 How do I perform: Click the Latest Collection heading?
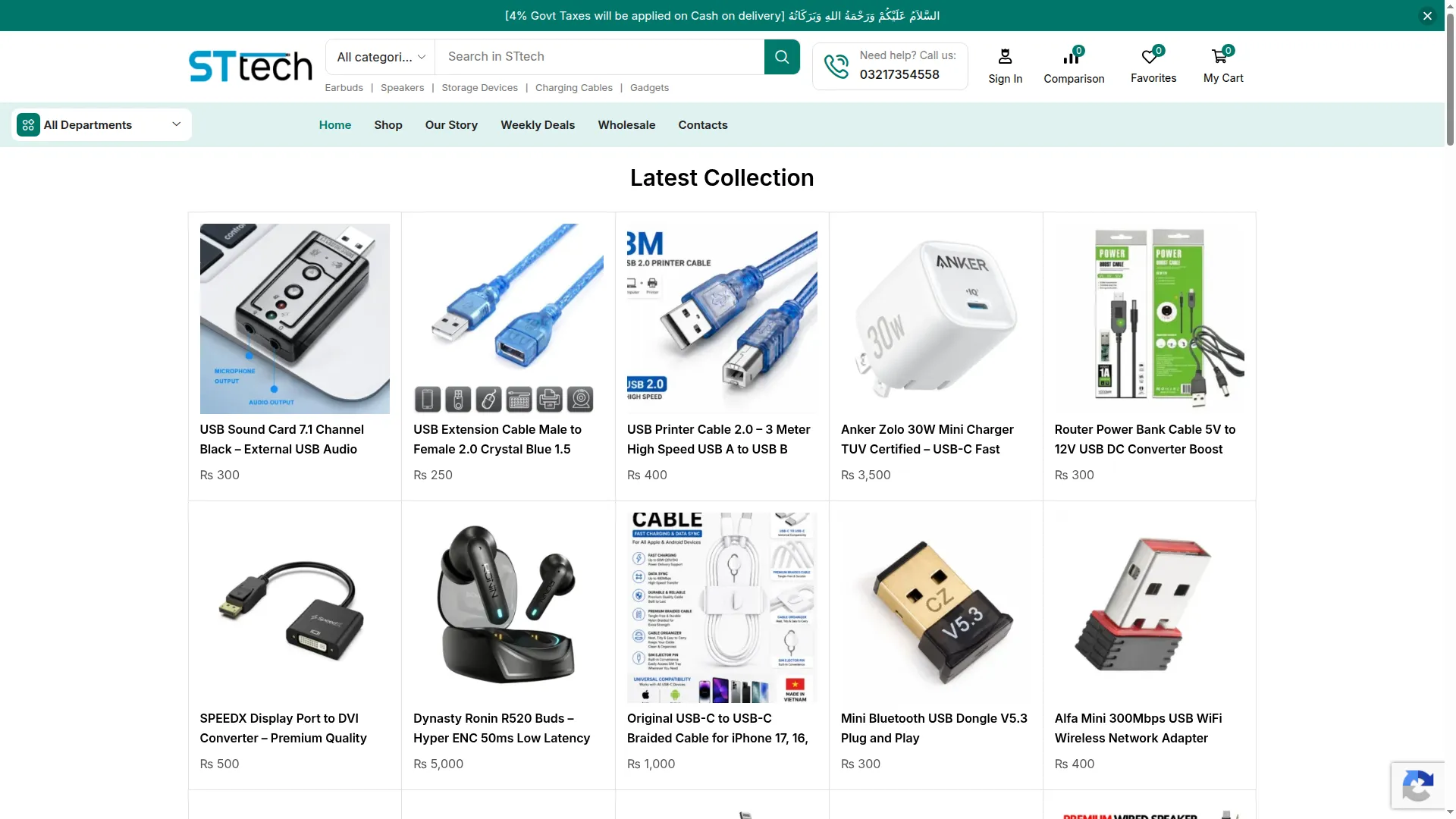pos(722,177)
